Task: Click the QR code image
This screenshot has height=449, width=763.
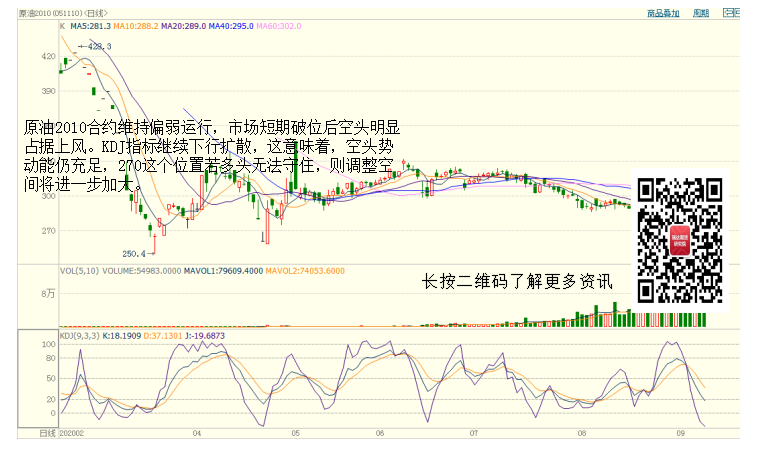Action: (680, 240)
